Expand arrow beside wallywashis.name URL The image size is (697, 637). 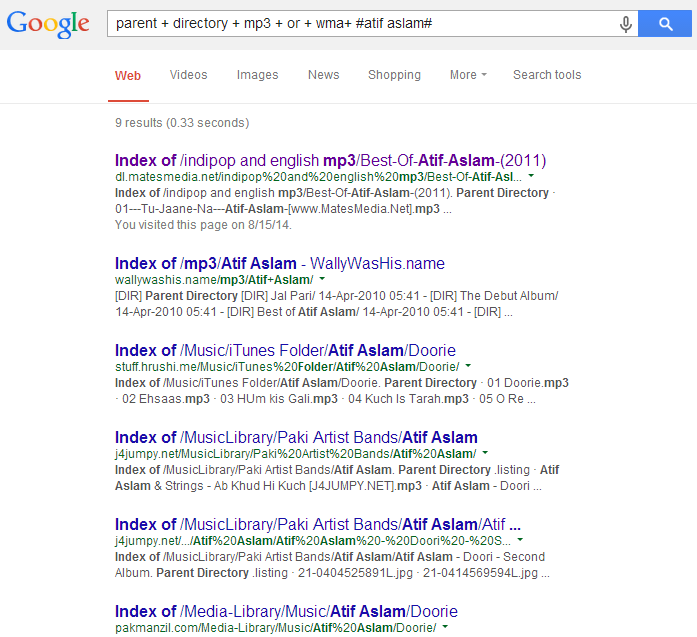(322, 279)
